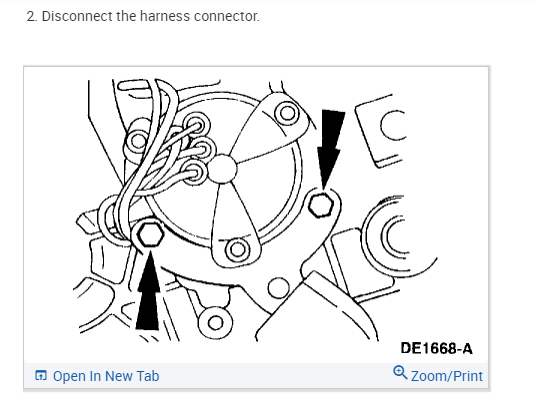Click the plain round hole below the right hex bolt
The width and height of the screenshot is (535, 410).
279,288
